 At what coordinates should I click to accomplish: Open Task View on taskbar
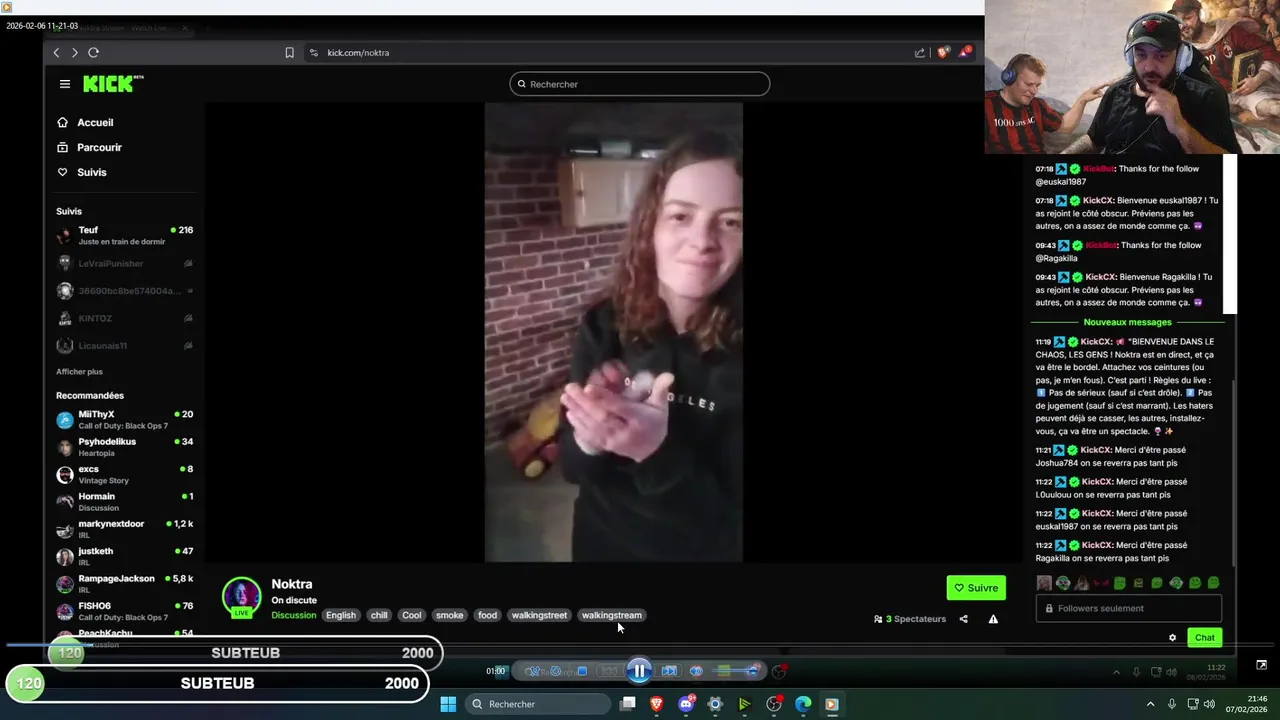(628, 704)
